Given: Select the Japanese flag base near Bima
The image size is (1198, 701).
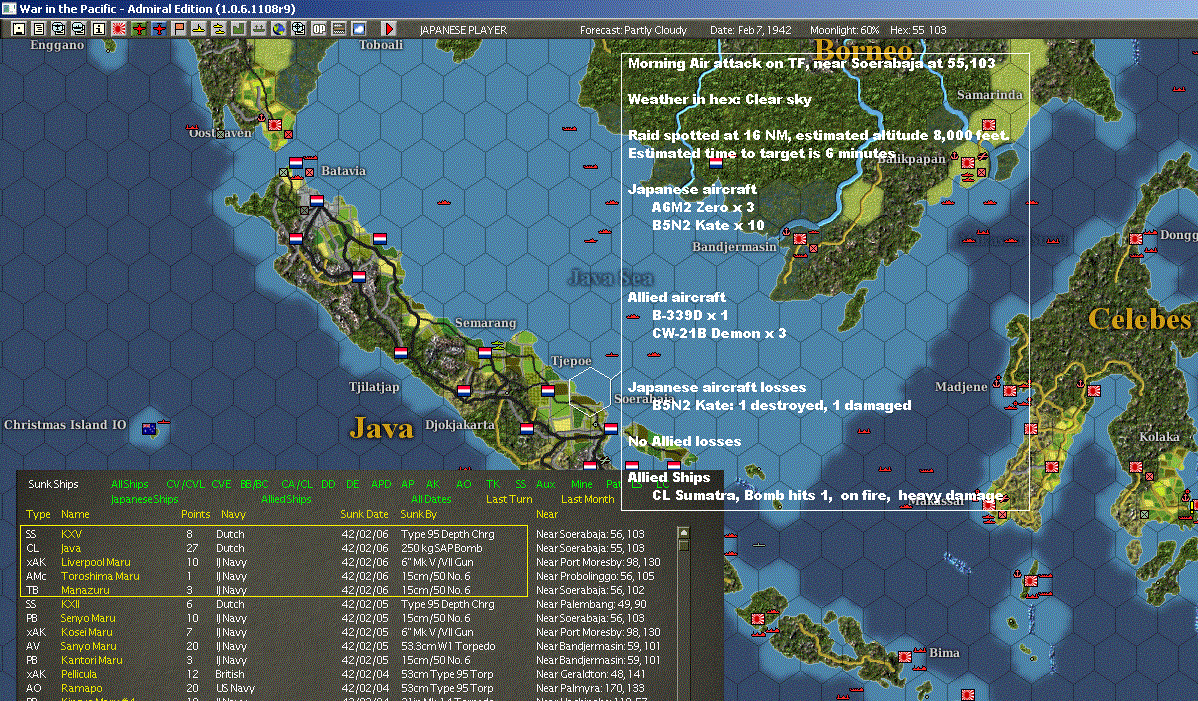Looking at the screenshot, I should (905, 657).
